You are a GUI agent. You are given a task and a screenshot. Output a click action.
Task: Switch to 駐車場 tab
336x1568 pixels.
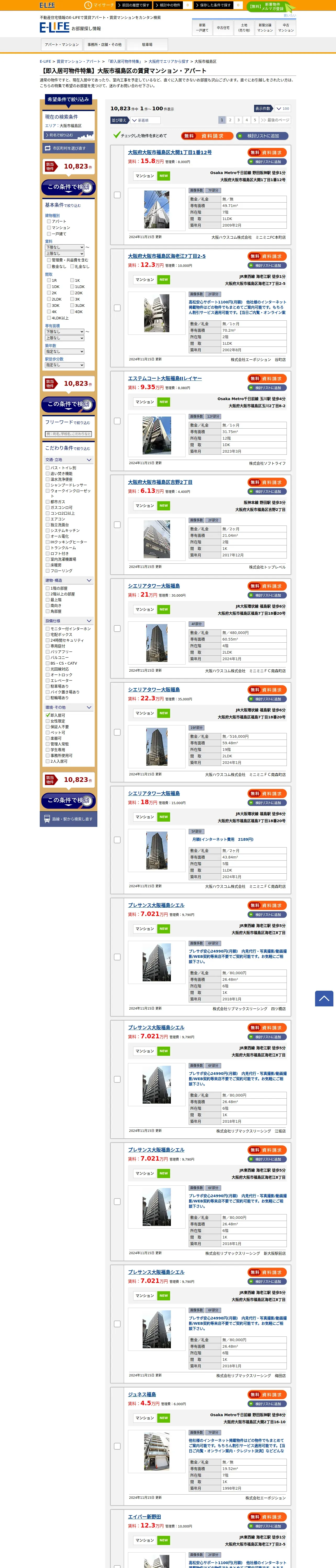click(x=147, y=44)
